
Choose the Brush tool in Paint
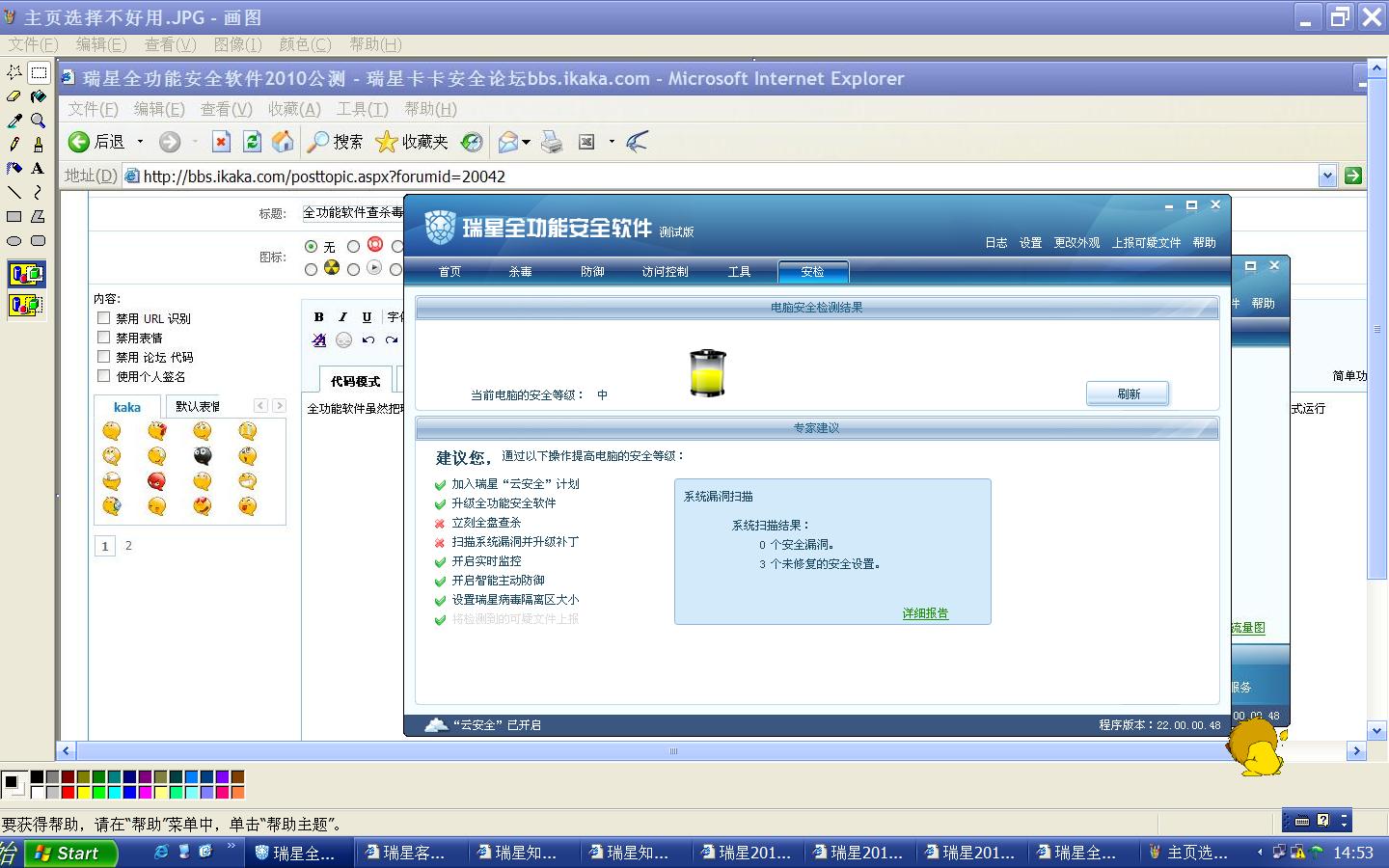tap(39, 145)
